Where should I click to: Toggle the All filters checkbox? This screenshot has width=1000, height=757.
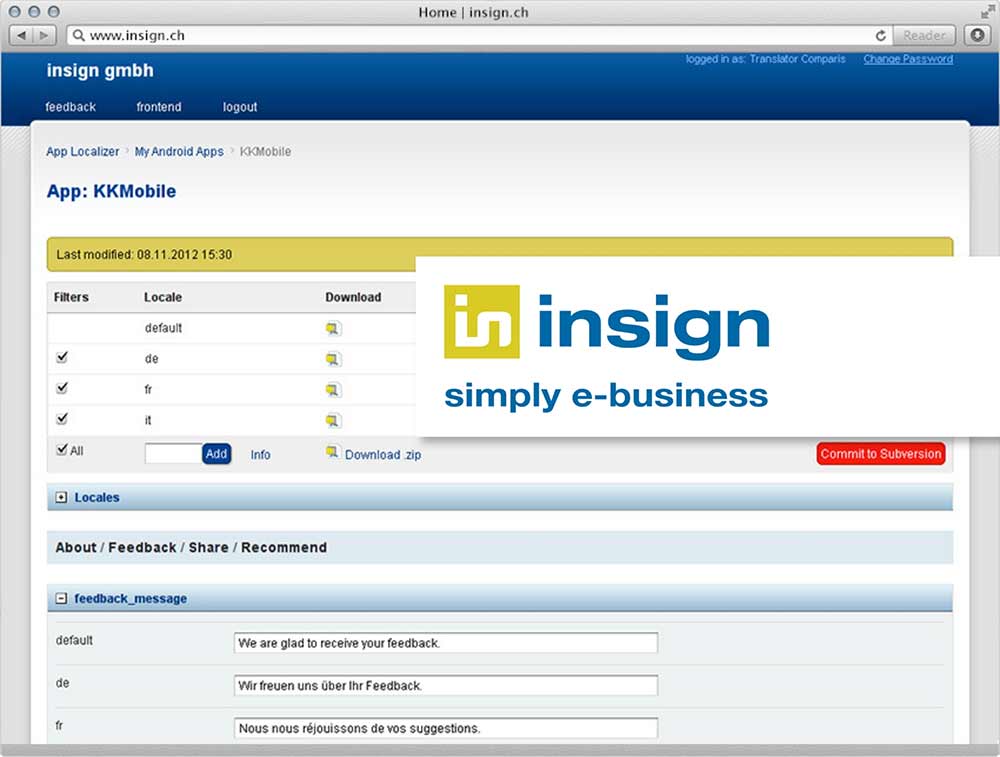coord(62,450)
